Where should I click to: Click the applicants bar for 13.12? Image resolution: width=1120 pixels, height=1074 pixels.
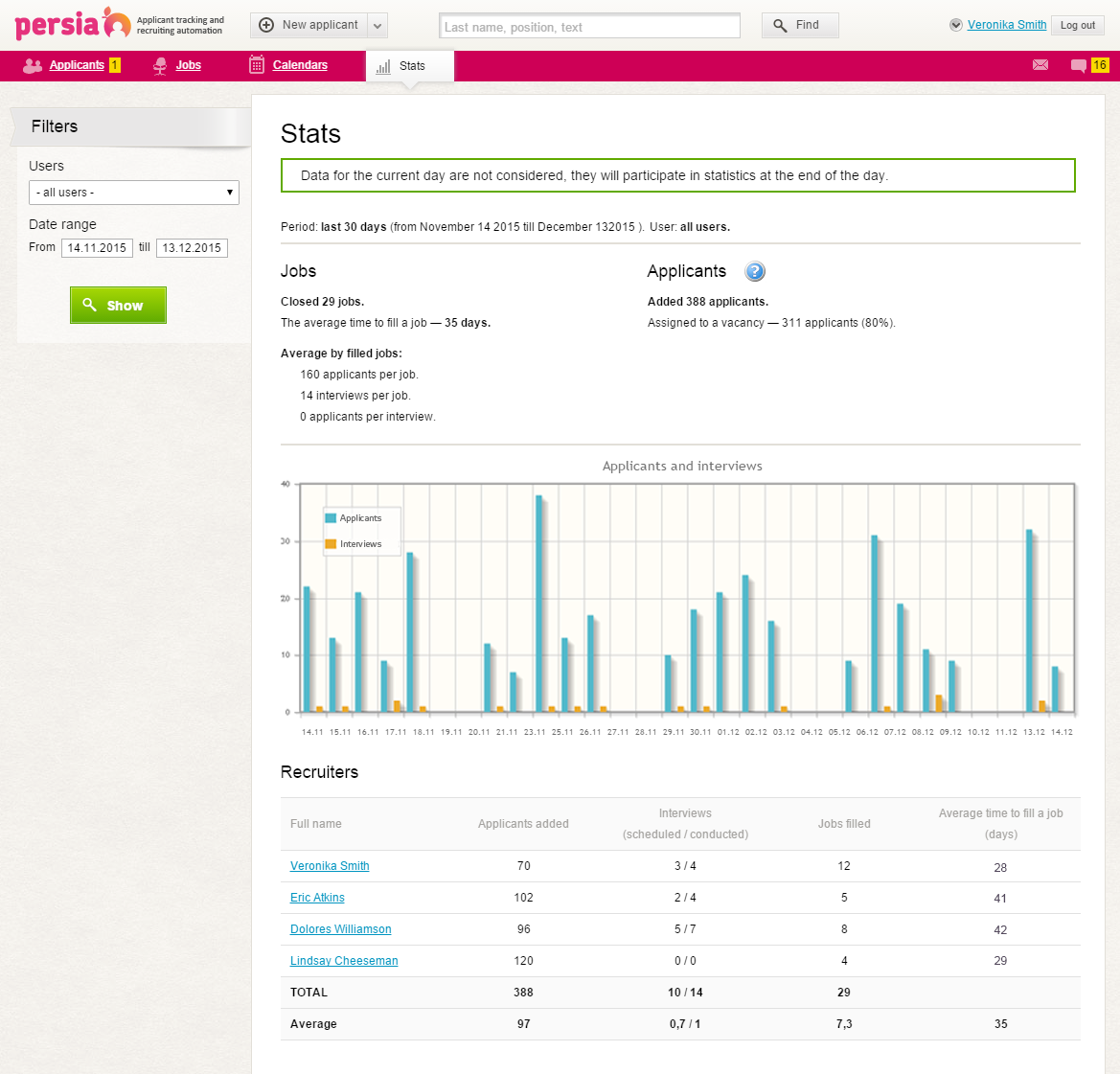1029,621
